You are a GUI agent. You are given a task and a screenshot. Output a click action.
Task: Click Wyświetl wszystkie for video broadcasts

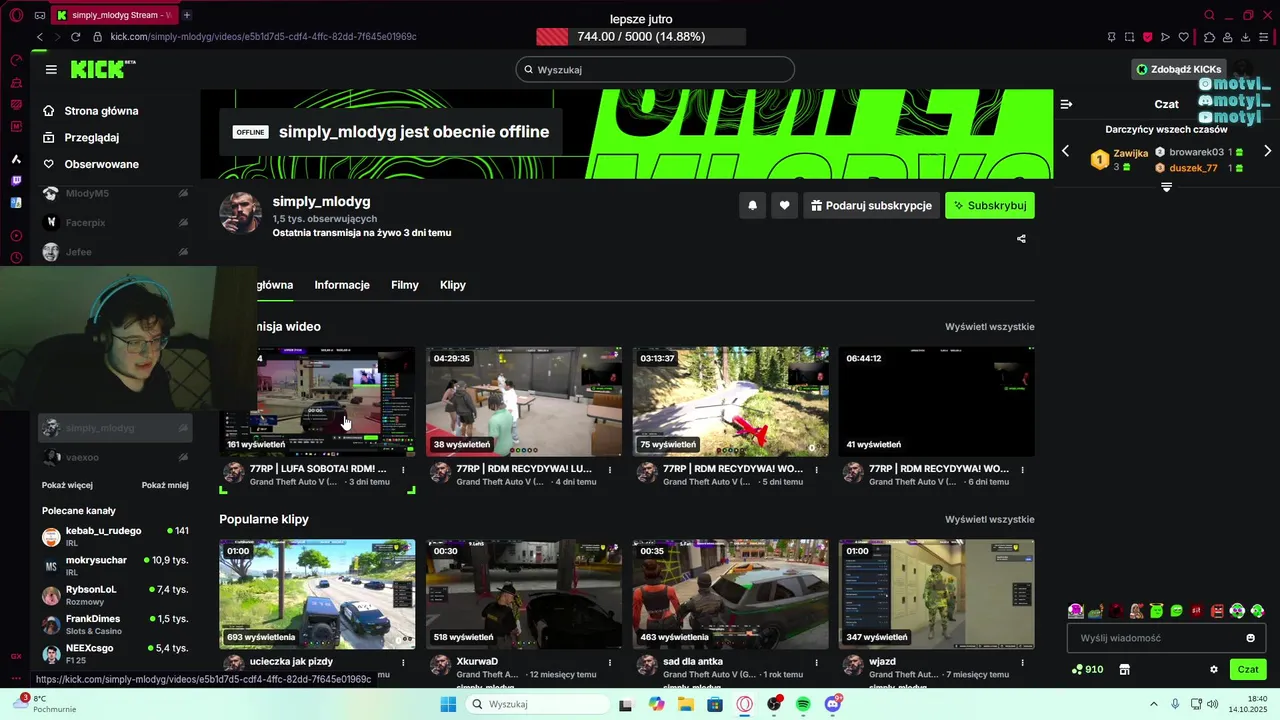click(x=990, y=327)
